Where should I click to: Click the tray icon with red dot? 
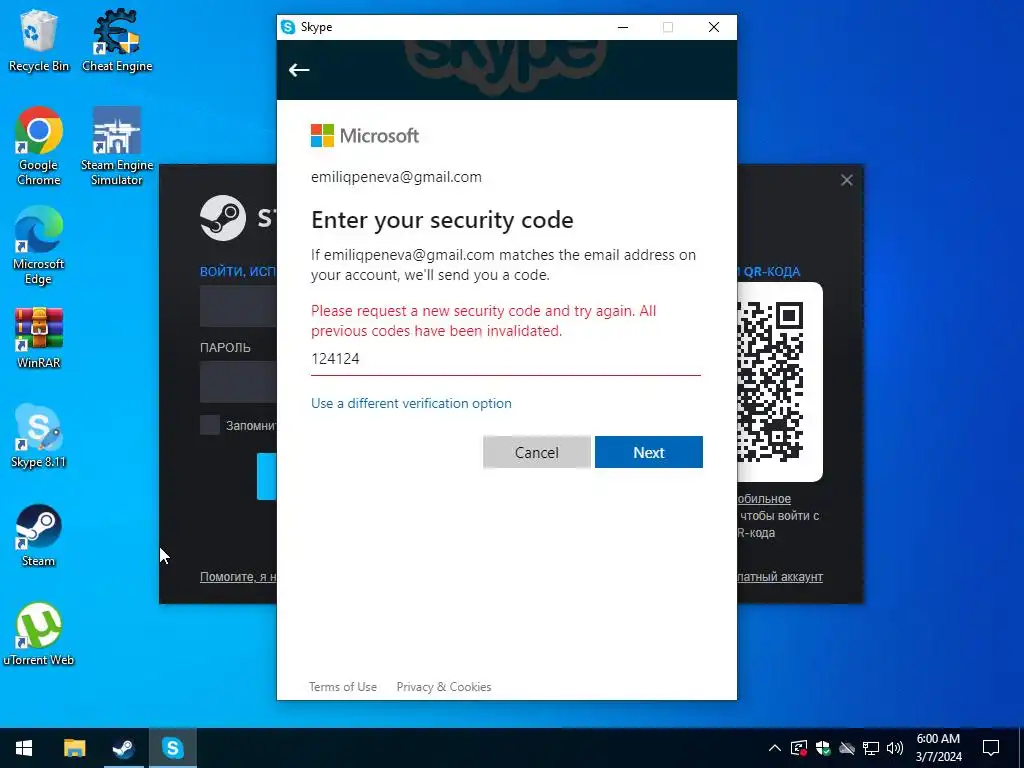point(799,748)
